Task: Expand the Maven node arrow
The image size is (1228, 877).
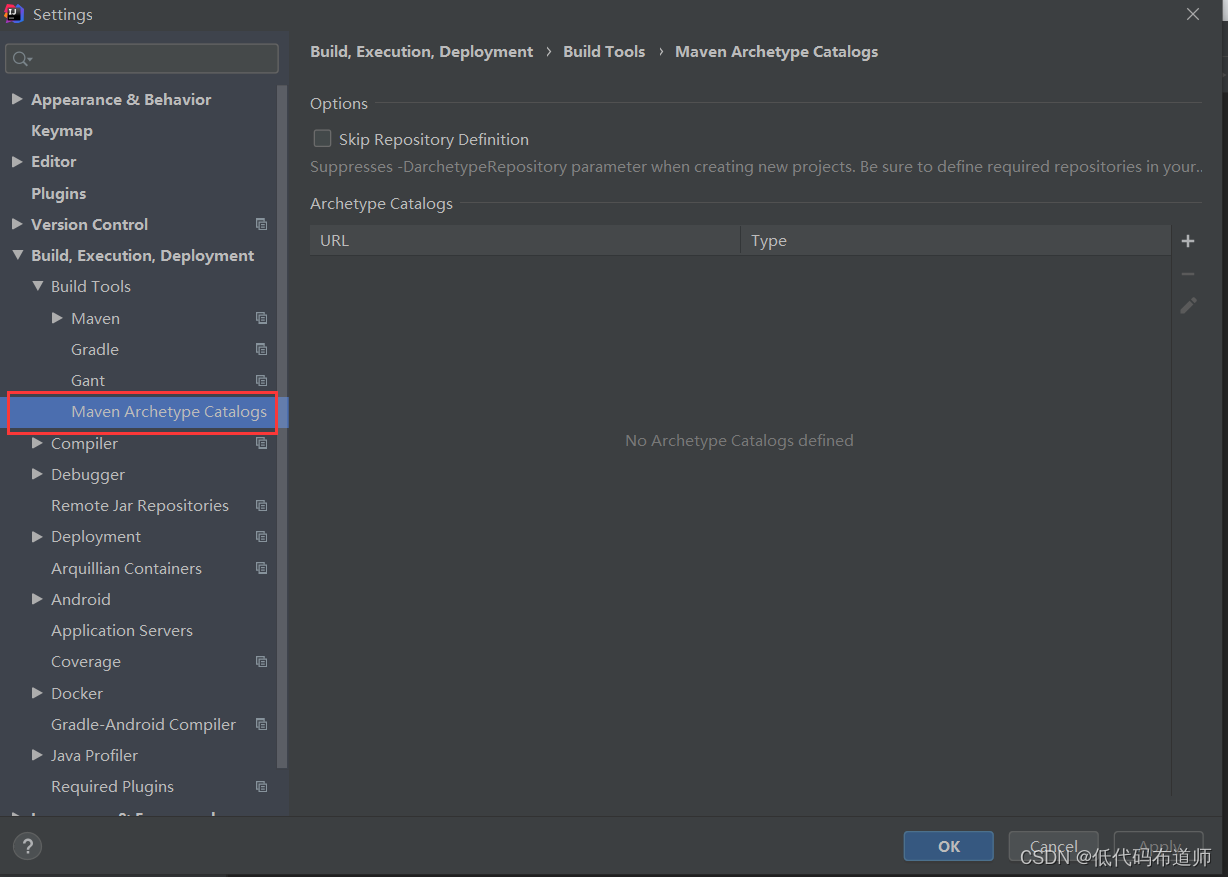Action: point(57,318)
